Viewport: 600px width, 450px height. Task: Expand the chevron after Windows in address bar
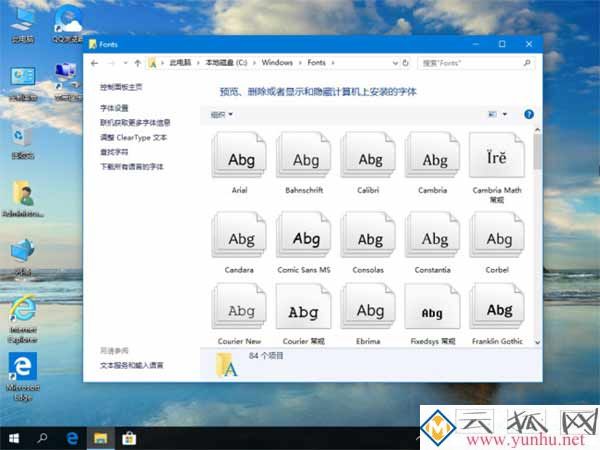(x=300, y=63)
